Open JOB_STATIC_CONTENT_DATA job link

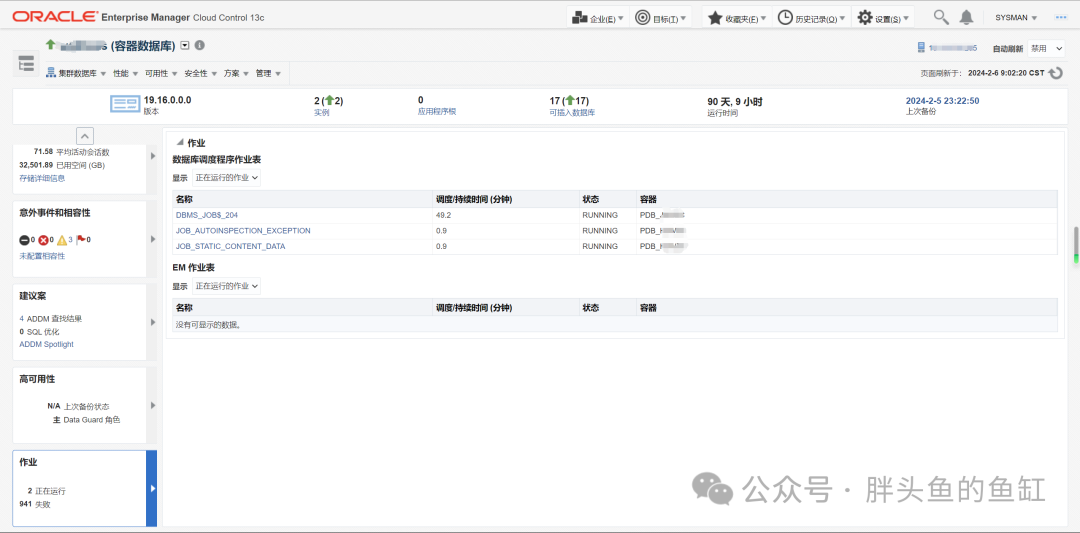pos(230,246)
